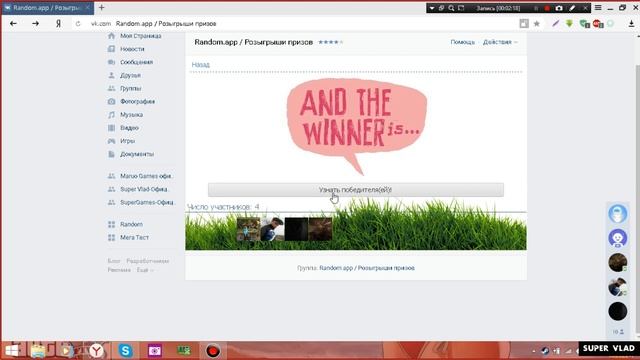Open the Windows Start button
This screenshot has height=360, width=640.
coord(11,351)
